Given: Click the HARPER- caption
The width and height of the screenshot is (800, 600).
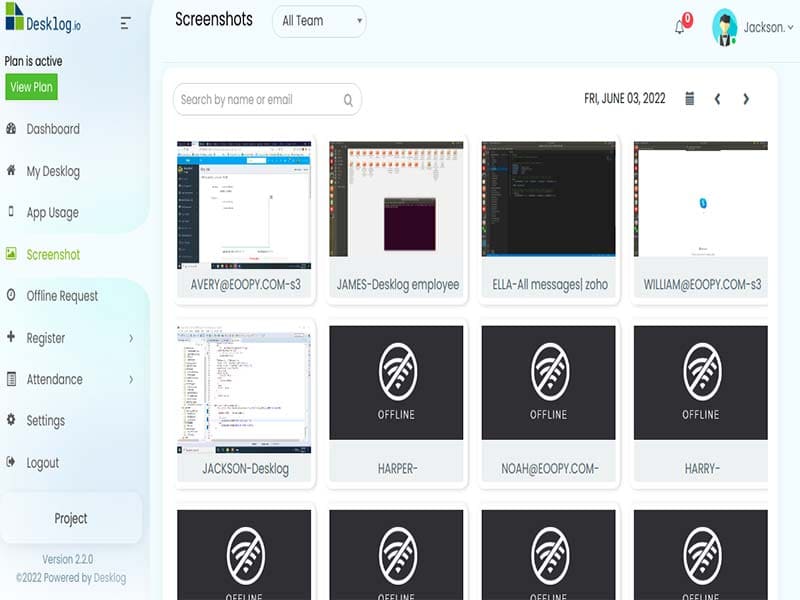Looking at the screenshot, I should pyautogui.click(x=397, y=468).
